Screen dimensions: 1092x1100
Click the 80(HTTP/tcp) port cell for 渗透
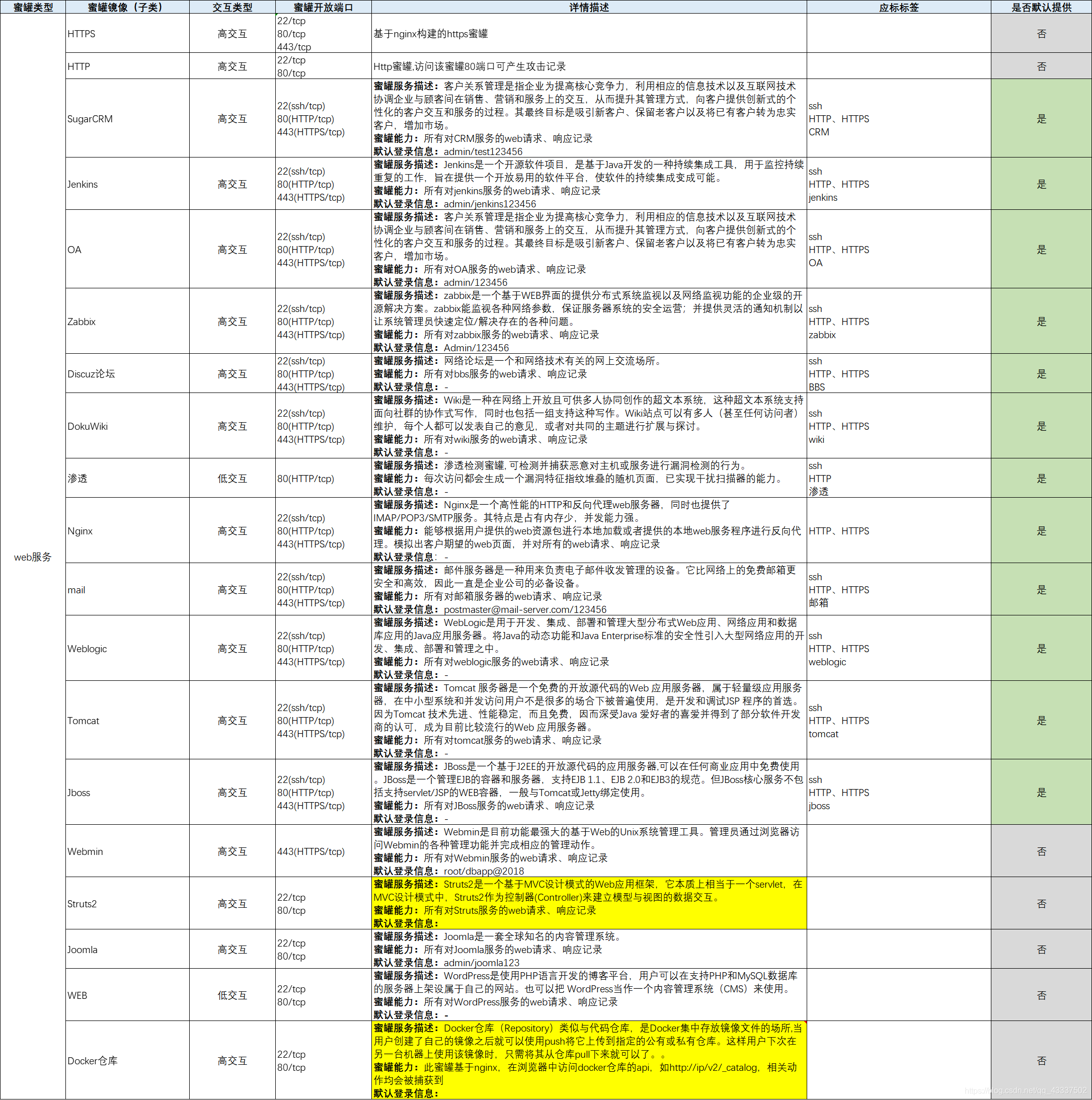(x=324, y=478)
